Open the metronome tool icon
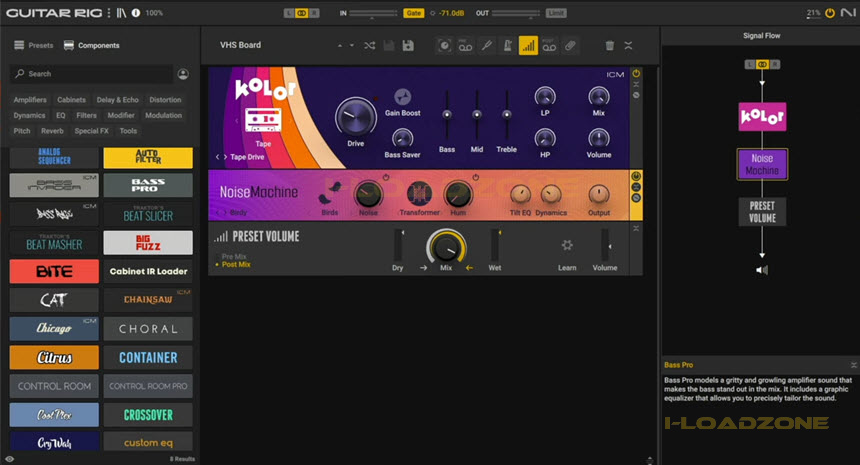 click(x=507, y=46)
